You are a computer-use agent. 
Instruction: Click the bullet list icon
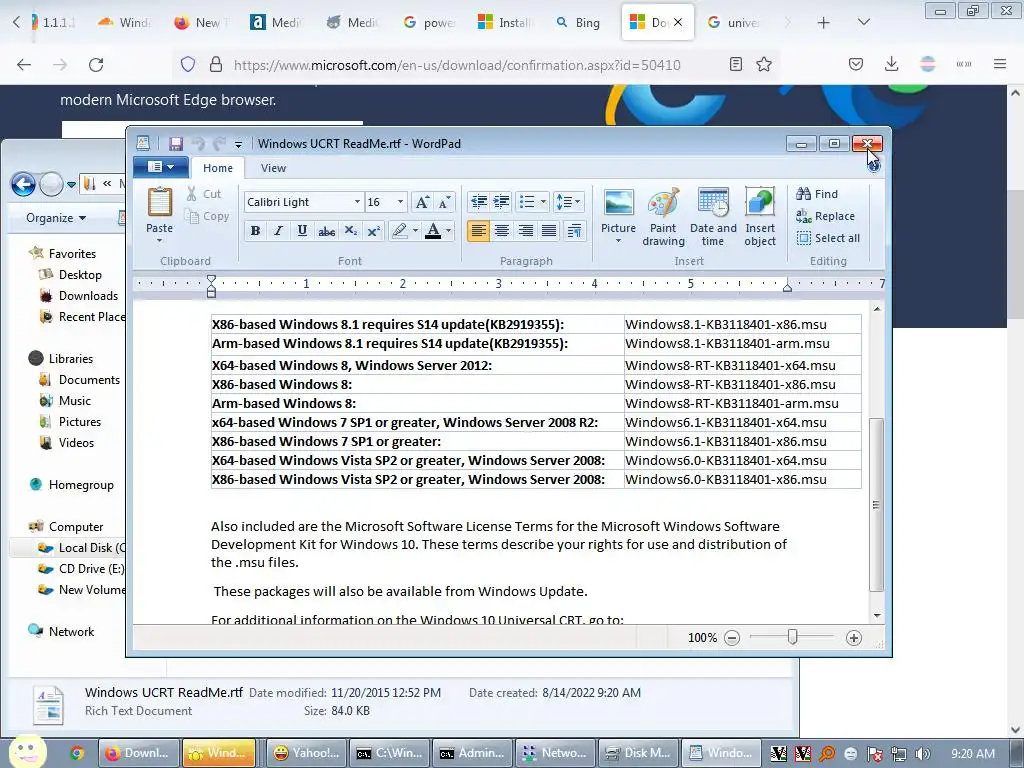click(x=527, y=202)
